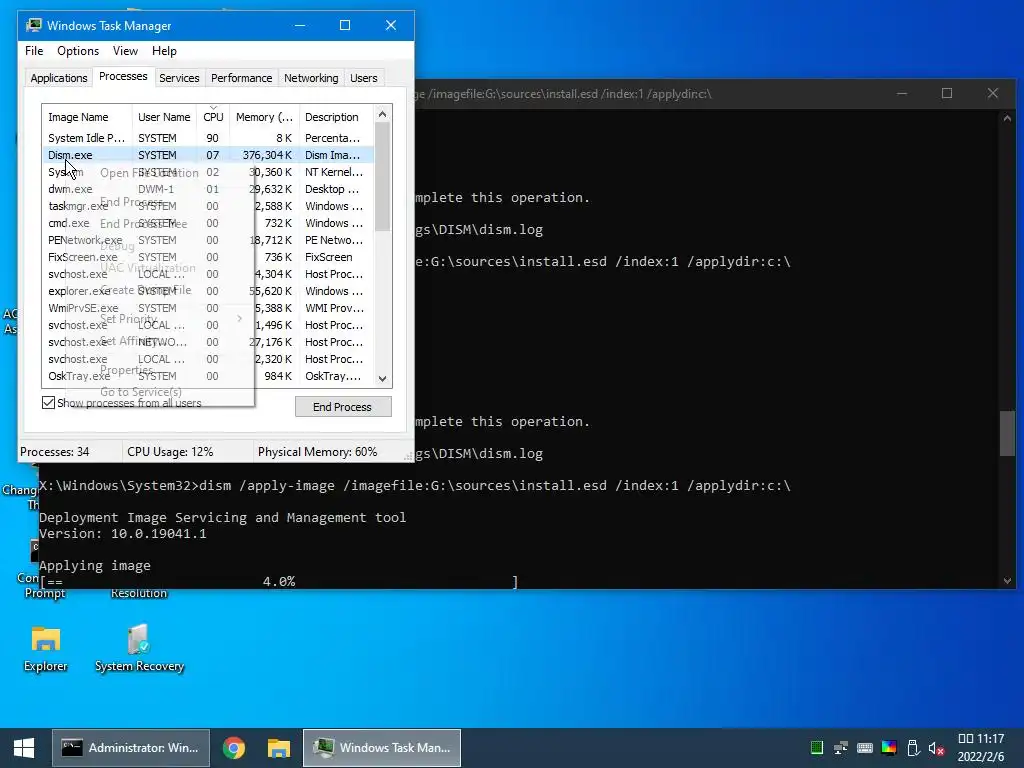This screenshot has height=768, width=1024.
Task: Select the OskTray.exe process row
Action: tap(208, 376)
